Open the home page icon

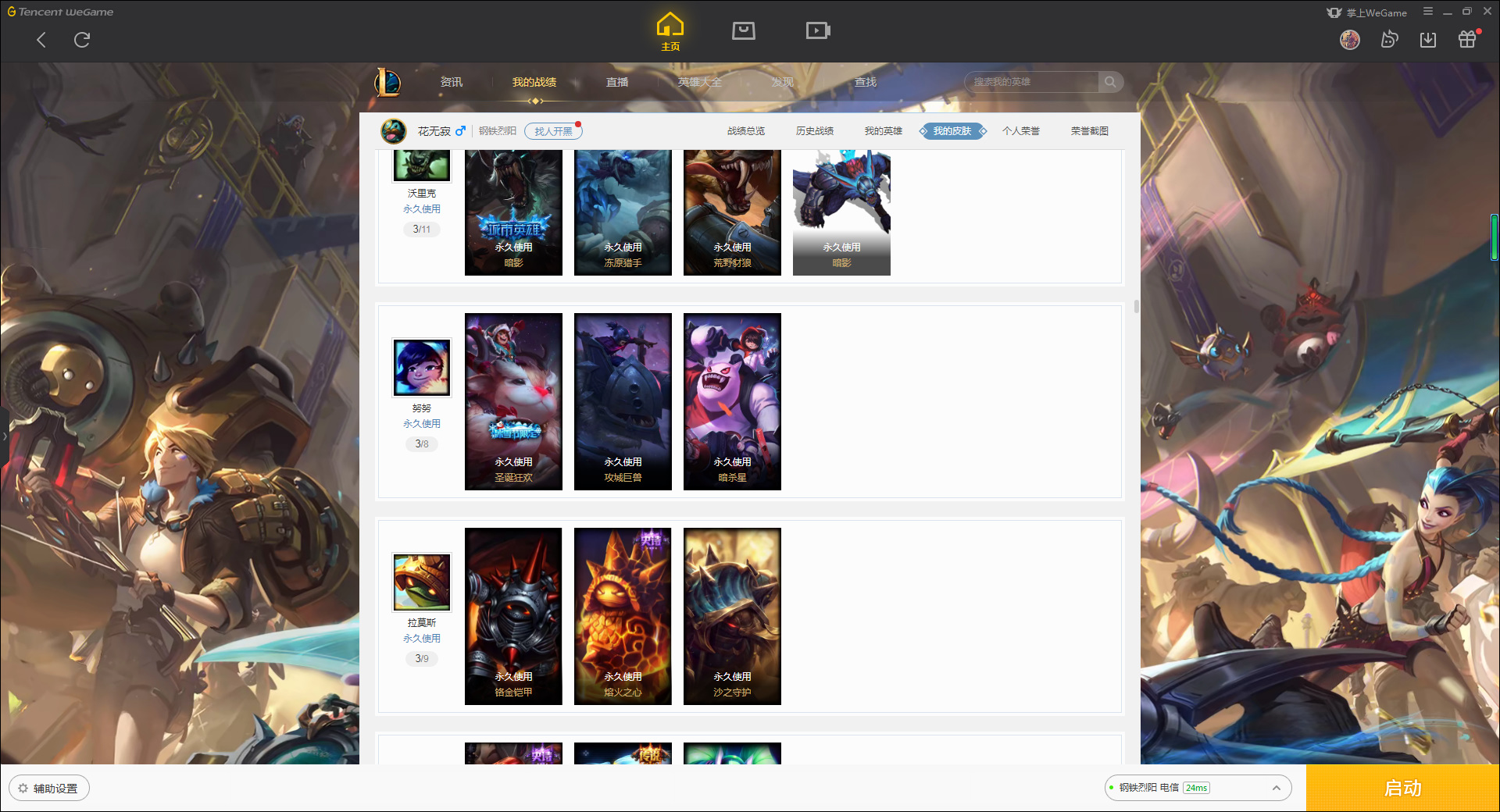(x=670, y=32)
